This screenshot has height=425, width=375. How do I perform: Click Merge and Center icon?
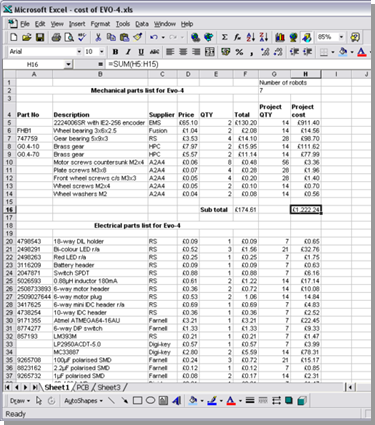click(x=210, y=52)
